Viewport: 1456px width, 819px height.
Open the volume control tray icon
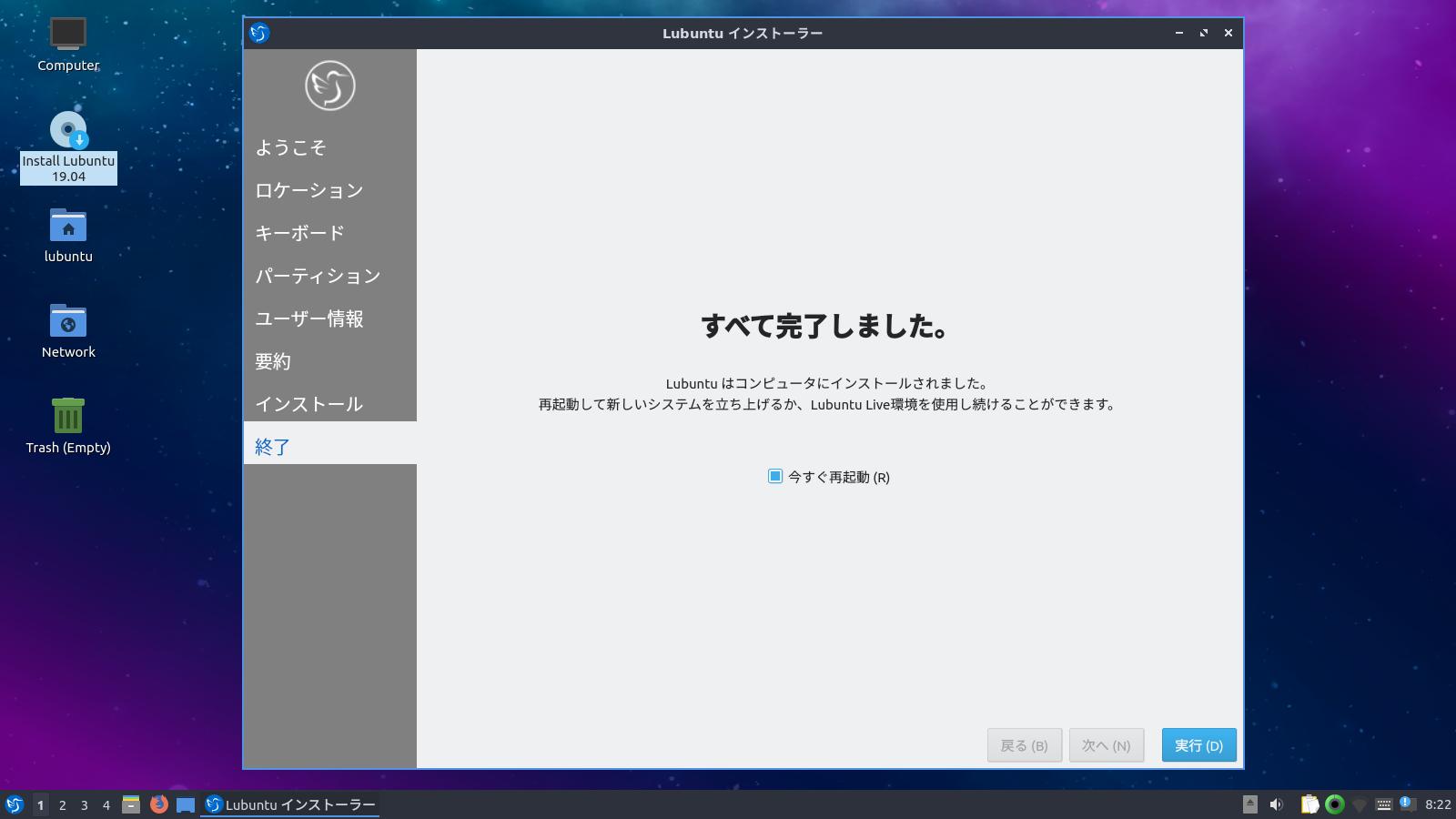click(x=1277, y=804)
